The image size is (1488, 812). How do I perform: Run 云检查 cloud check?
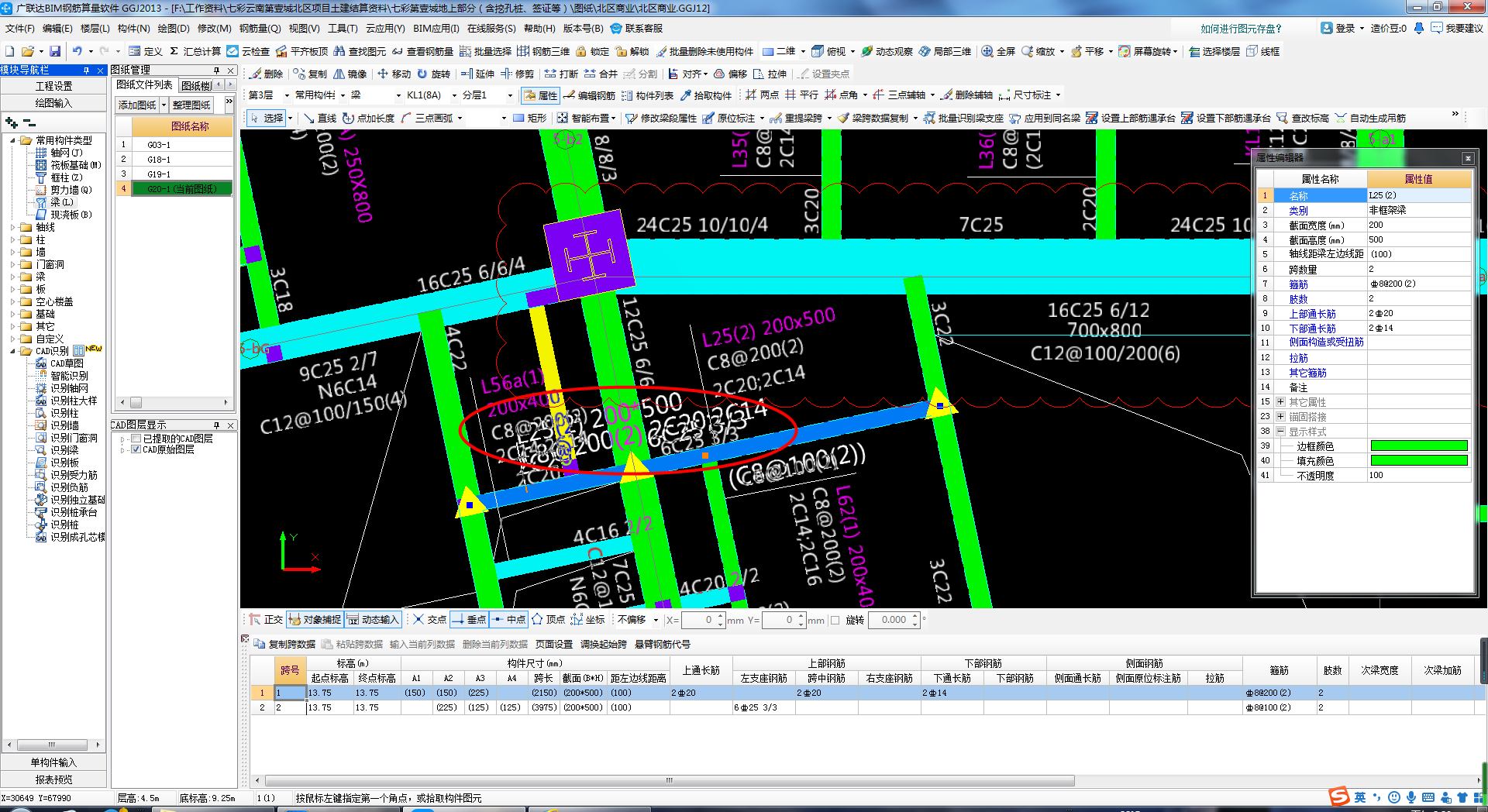point(248,51)
